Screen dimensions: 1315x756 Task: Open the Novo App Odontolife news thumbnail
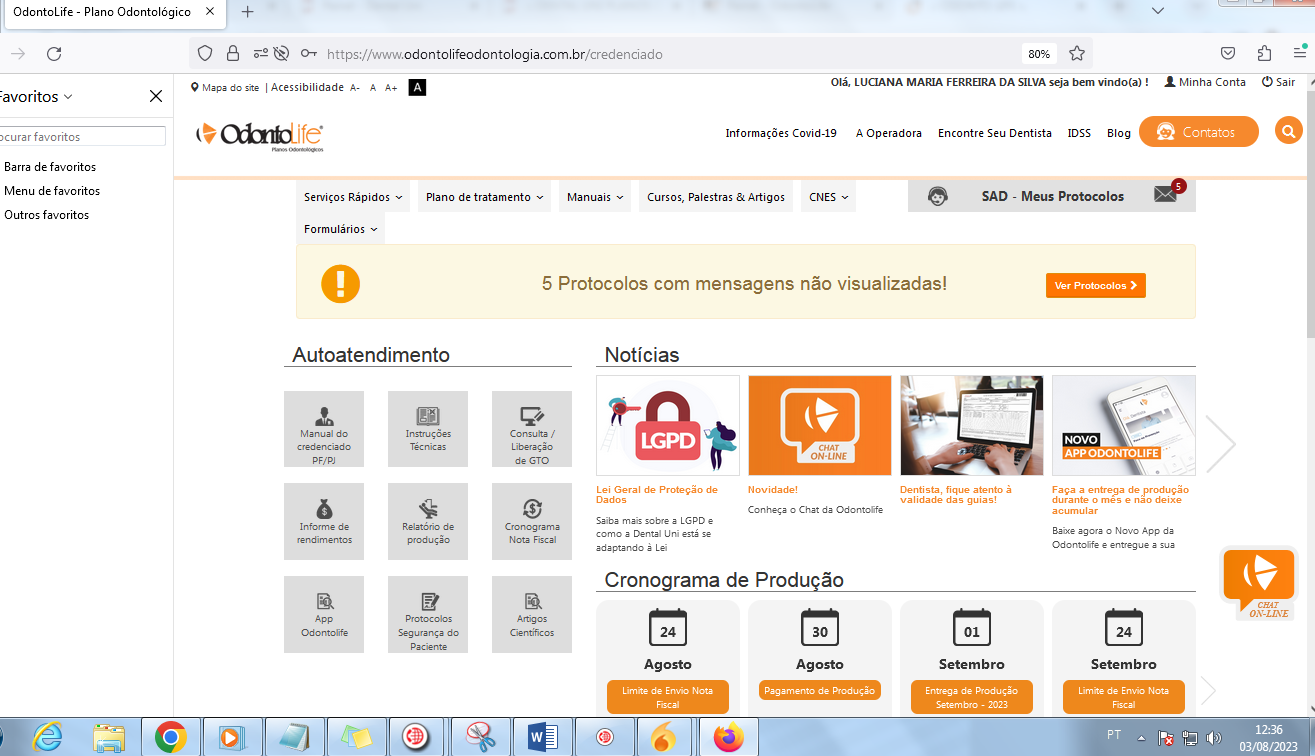pyautogui.click(x=1124, y=425)
